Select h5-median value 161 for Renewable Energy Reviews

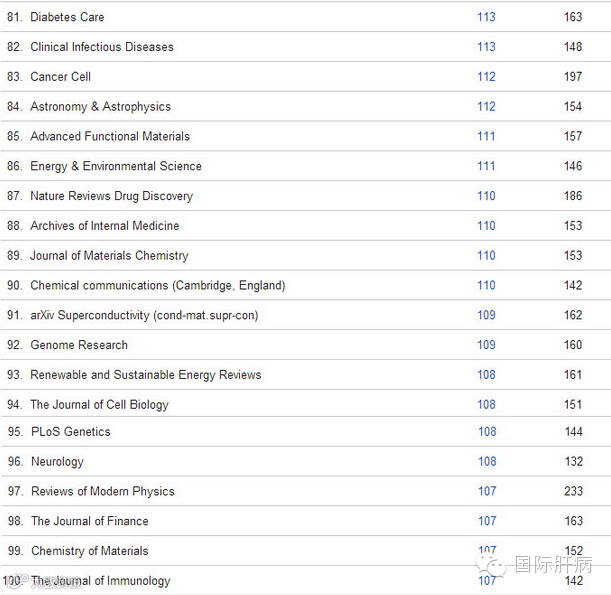[x=573, y=374]
